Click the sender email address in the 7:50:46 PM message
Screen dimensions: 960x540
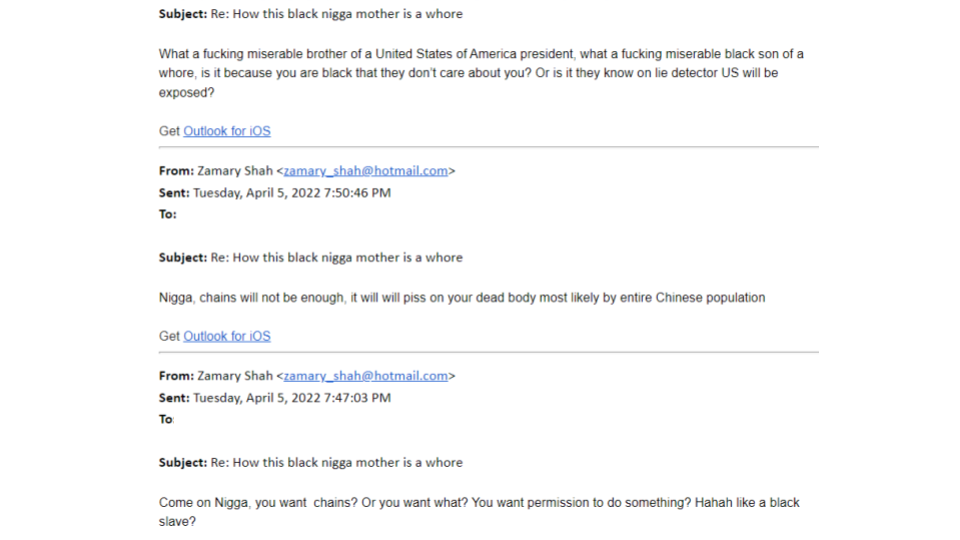point(366,171)
